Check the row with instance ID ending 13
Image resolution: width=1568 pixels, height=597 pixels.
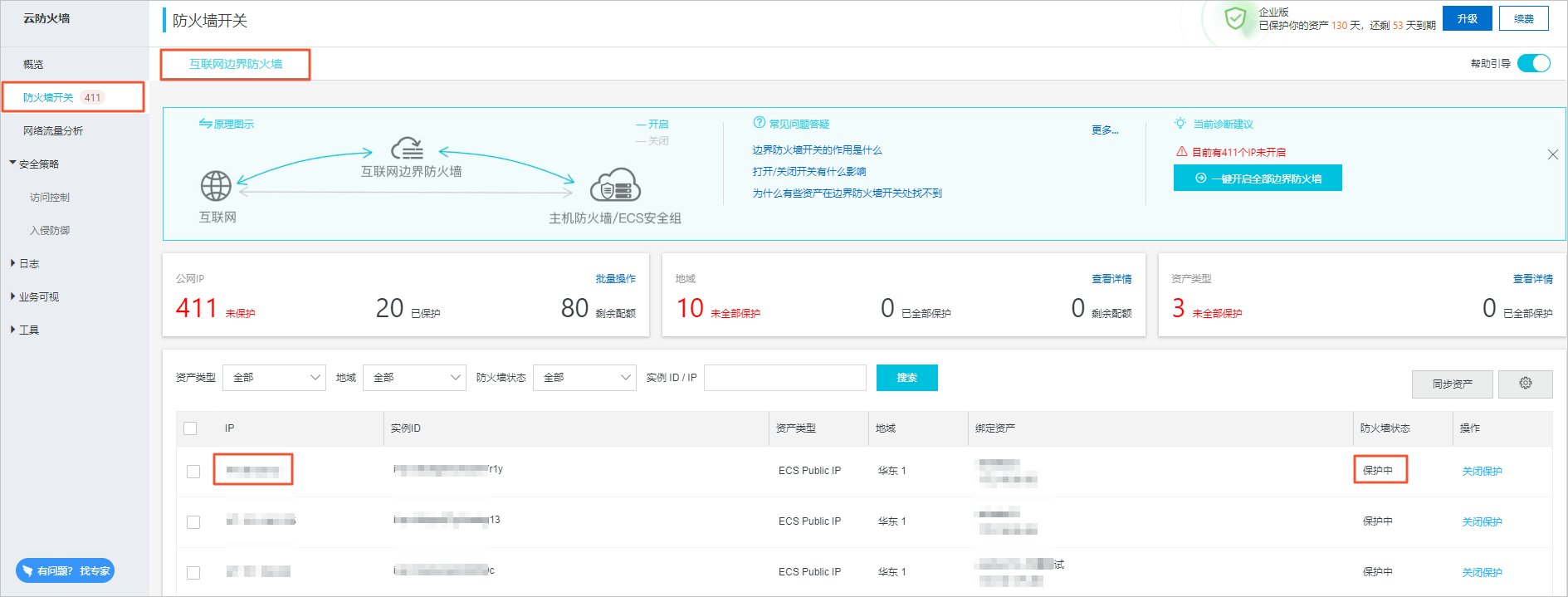(193, 522)
